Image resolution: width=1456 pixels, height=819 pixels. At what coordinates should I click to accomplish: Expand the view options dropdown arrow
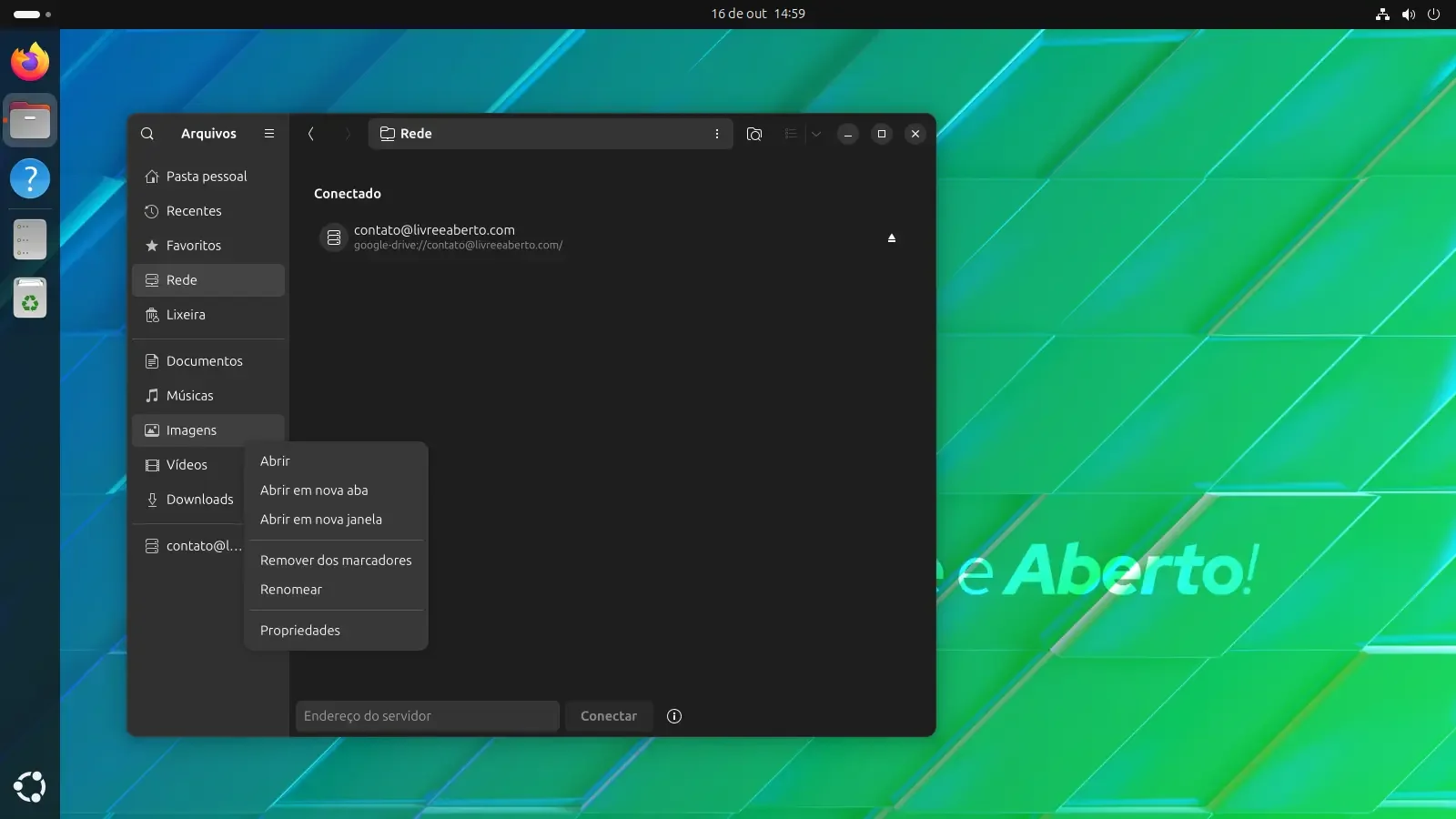coord(816,134)
